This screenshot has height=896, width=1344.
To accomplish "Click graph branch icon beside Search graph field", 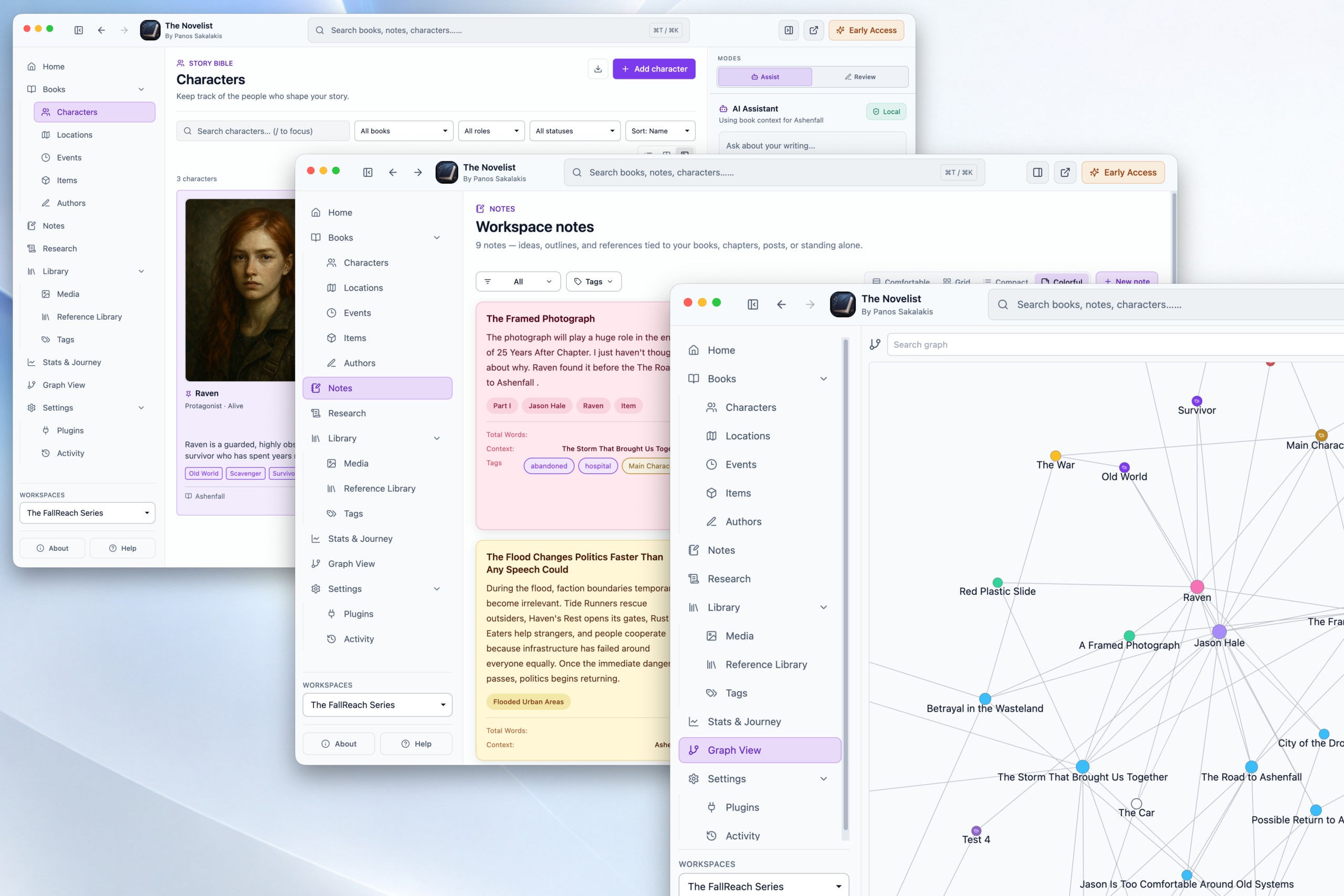I will [x=875, y=344].
